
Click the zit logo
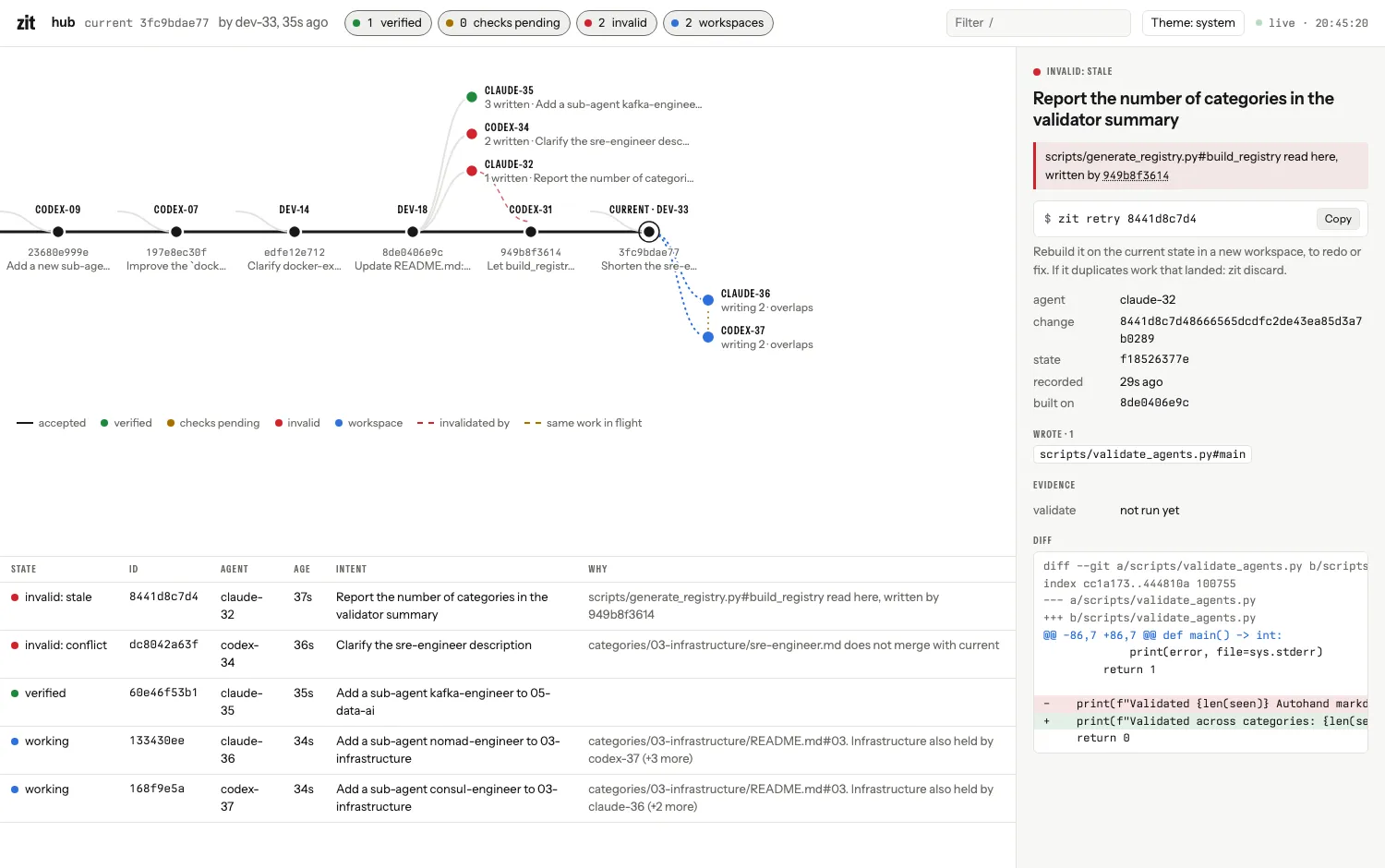pos(26,22)
